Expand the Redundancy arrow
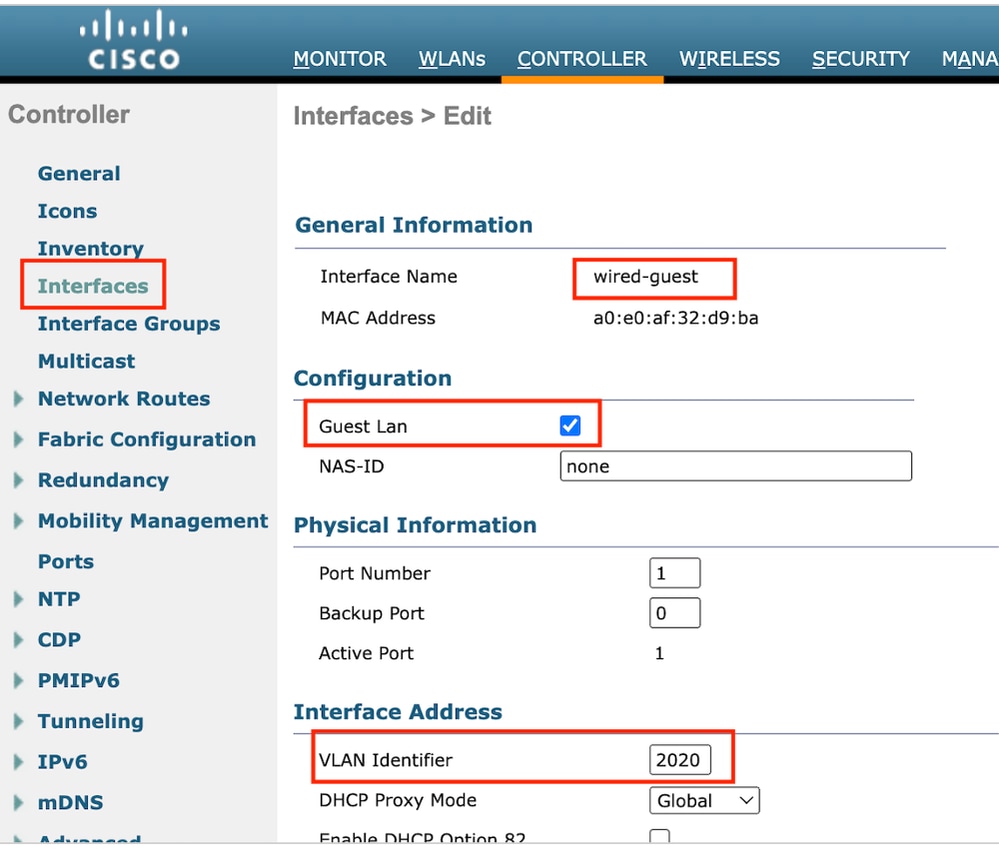 [18, 480]
